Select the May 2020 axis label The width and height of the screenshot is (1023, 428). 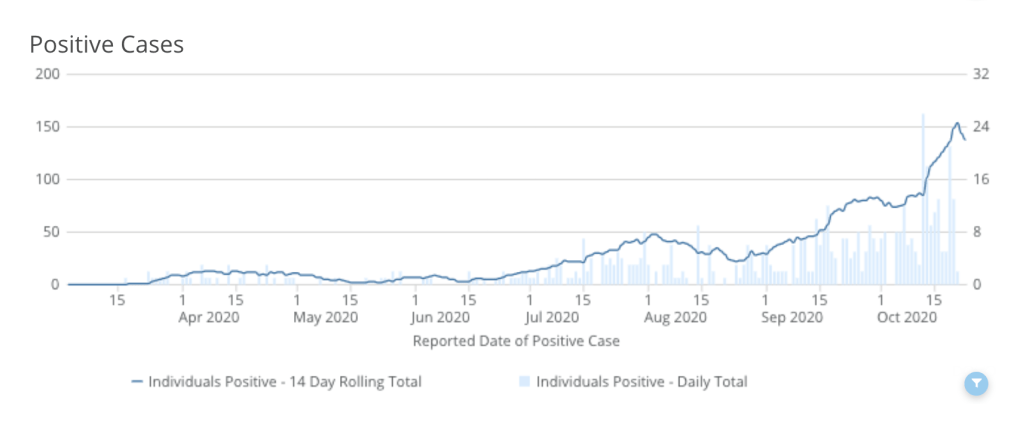(x=326, y=318)
